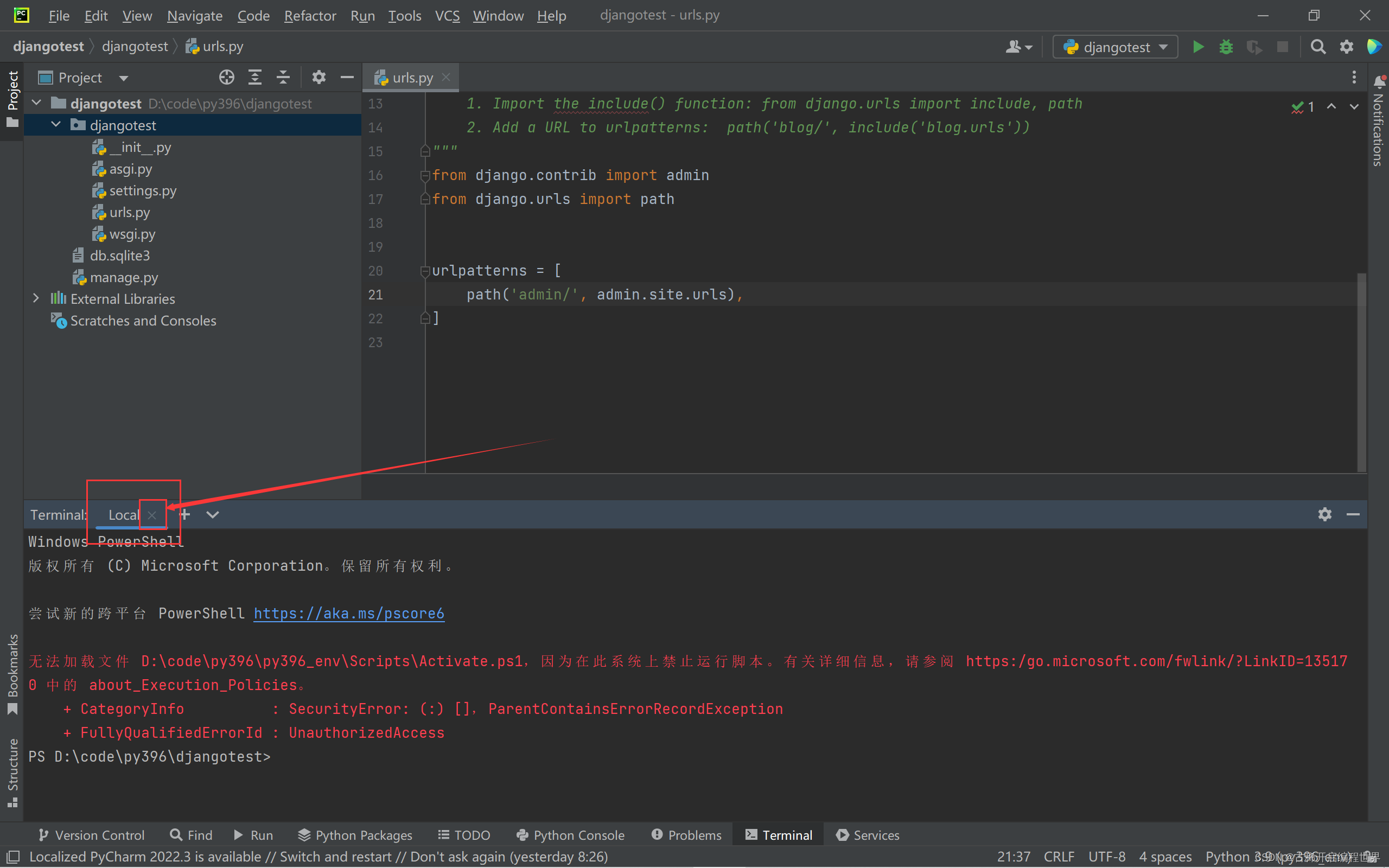1389x868 pixels.
Task: Open the Refactor menu
Action: coord(310,16)
